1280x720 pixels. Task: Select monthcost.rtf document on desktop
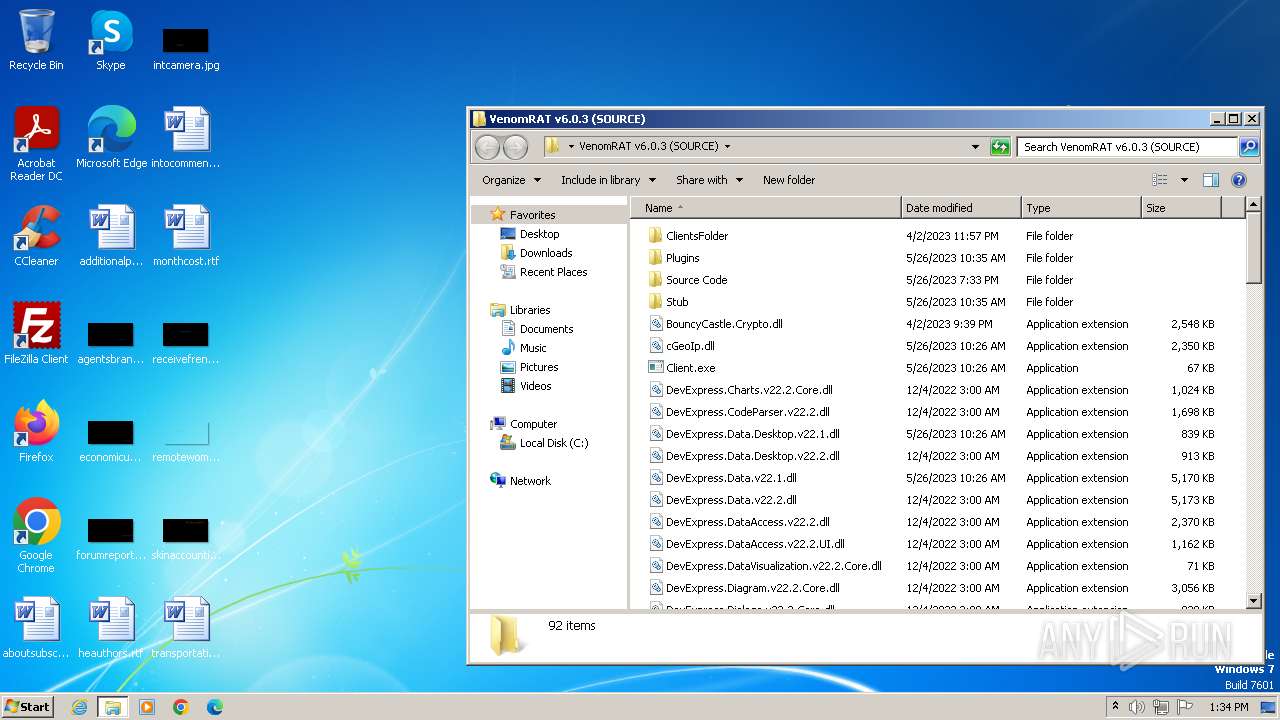coord(186,235)
